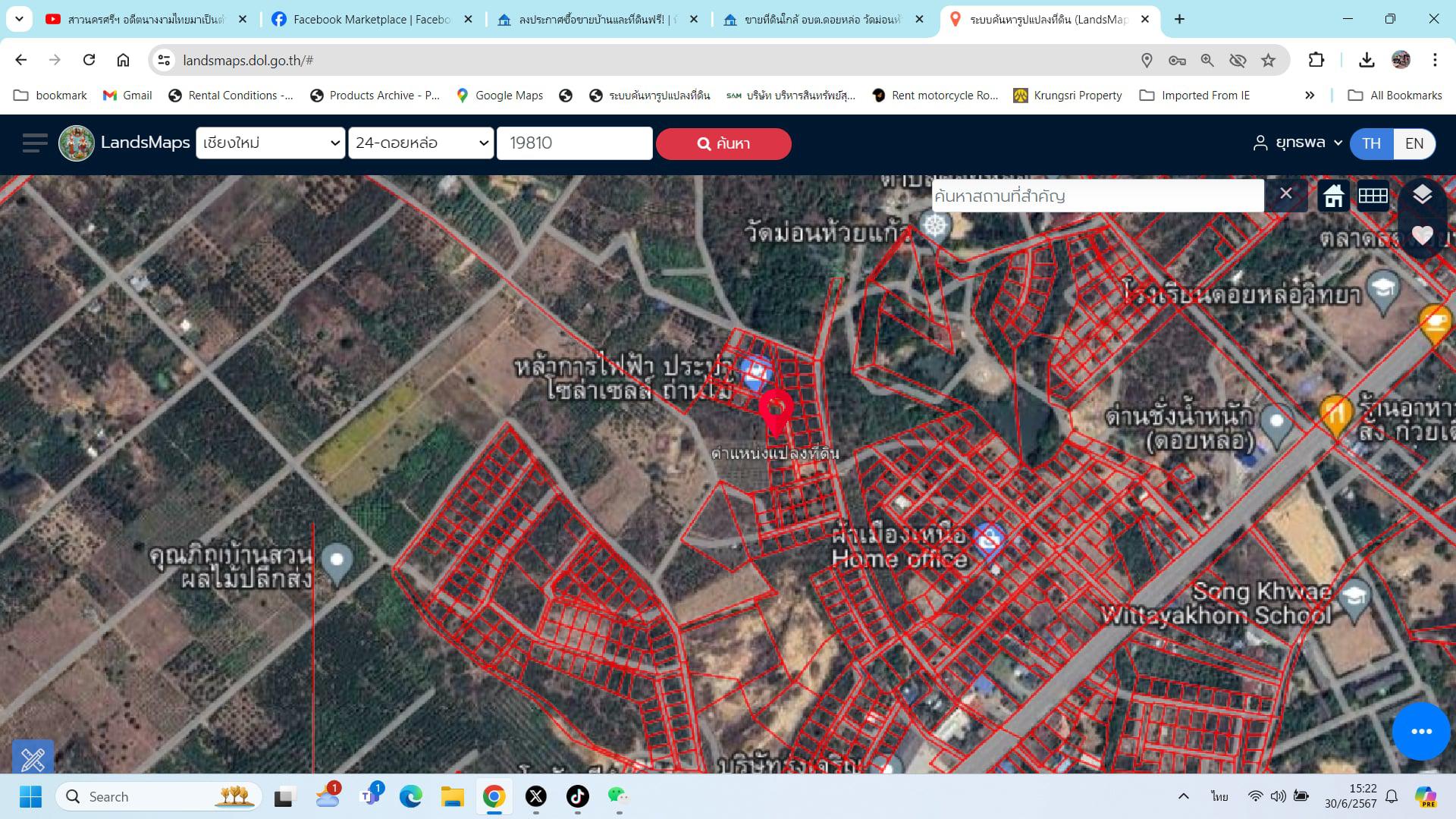Switch to the YouTube browser tab

click(146, 20)
